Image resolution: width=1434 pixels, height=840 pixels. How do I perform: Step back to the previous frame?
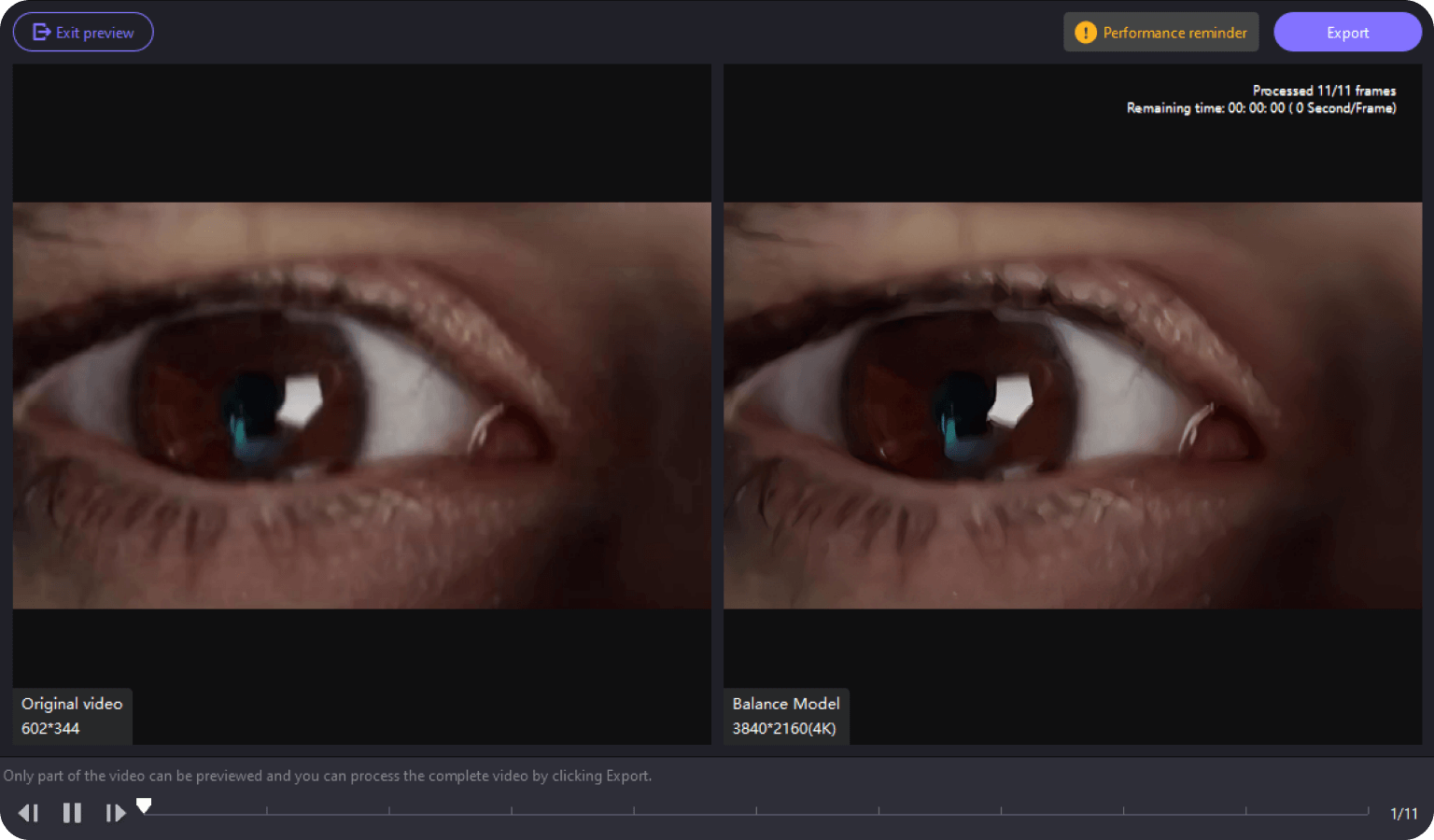pyautogui.click(x=29, y=813)
